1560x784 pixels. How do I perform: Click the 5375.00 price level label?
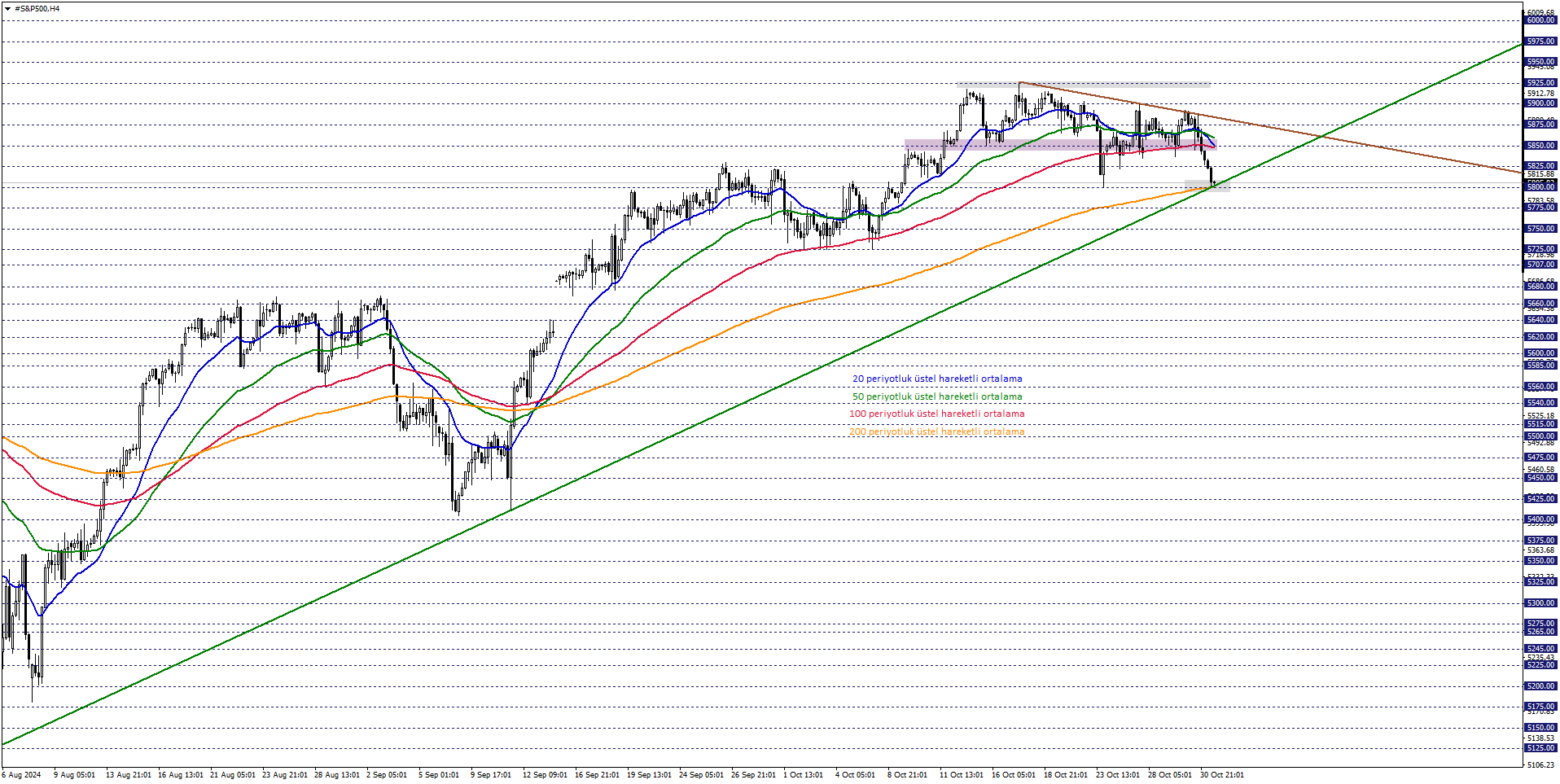pyautogui.click(x=1540, y=541)
